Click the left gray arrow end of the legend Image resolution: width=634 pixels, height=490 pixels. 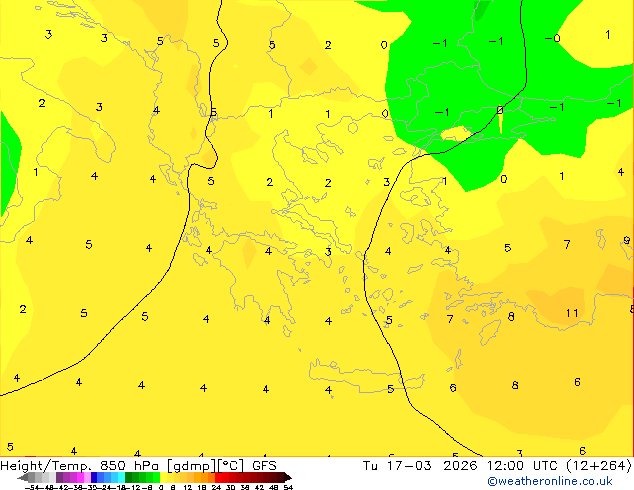pyautogui.click(x=23, y=477)
